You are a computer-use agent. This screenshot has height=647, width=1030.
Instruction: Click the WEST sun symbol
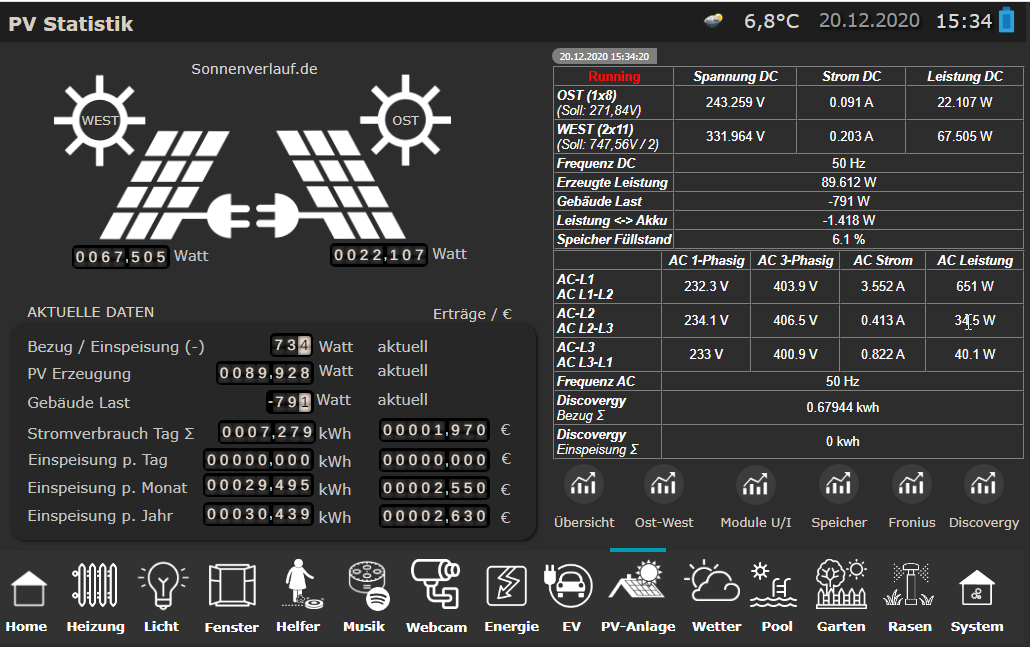point(100,120)
